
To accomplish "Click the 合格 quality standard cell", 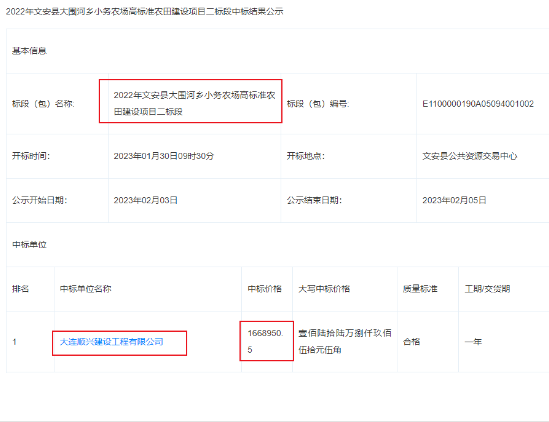I will pos(411,341).
